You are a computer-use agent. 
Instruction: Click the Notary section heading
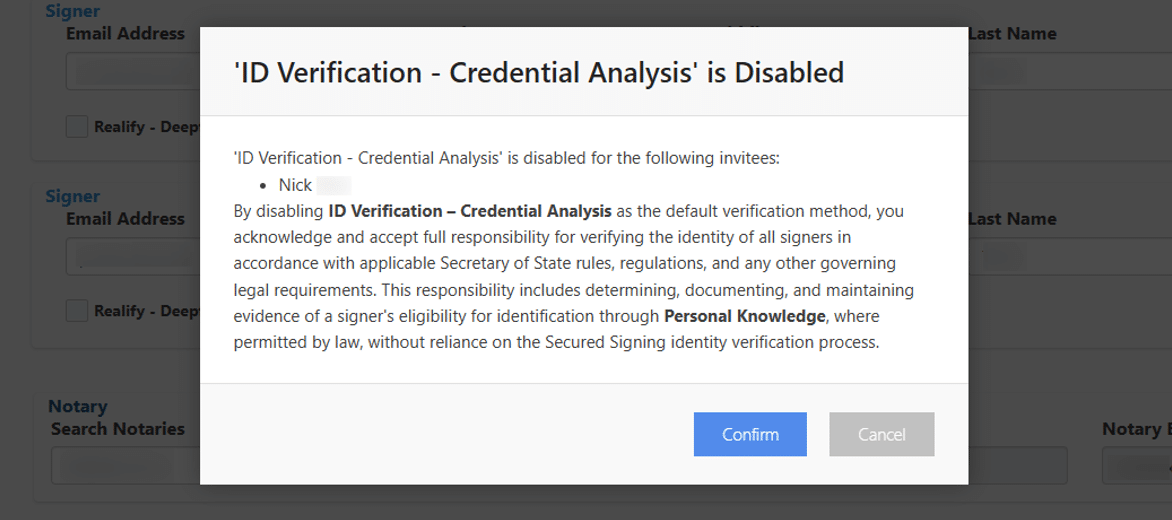click(78, 406)
